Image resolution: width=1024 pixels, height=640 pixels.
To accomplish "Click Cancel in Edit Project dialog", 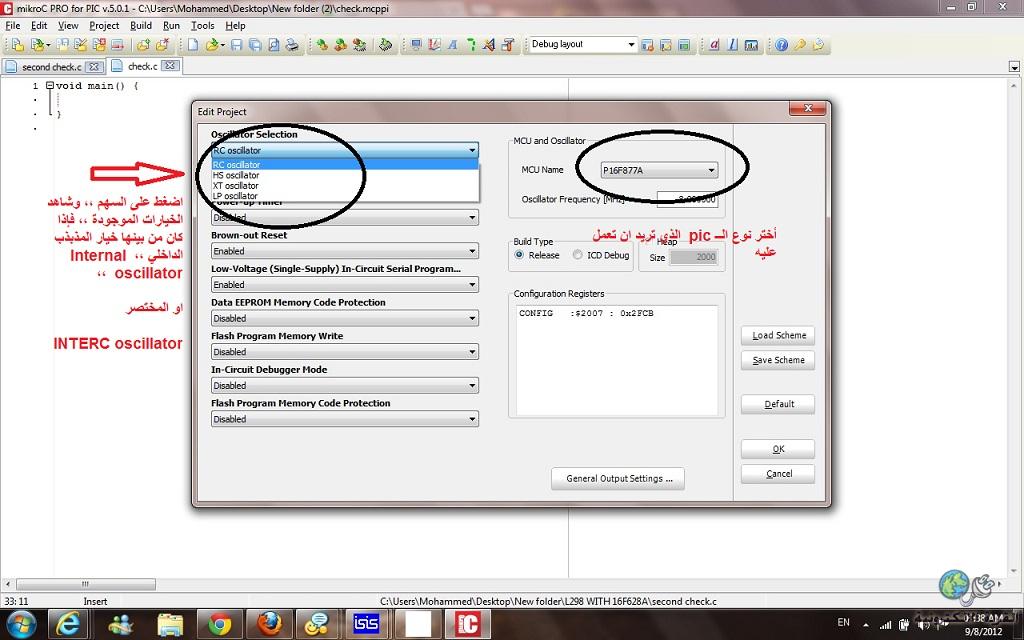I will 778,474.
